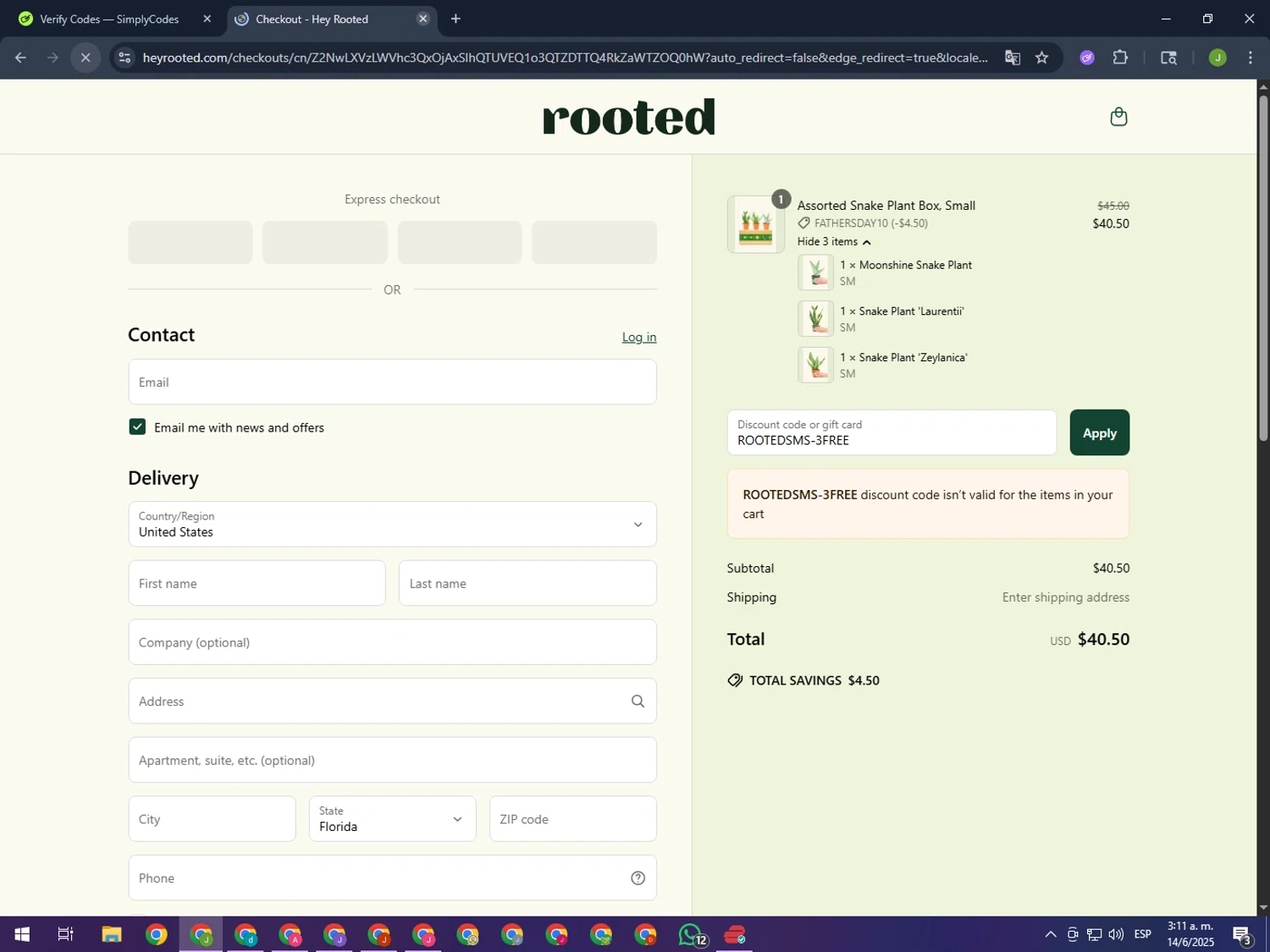Viewport: 1270px width, 952px height.
Task: Focus the Email input field
Action: click(392, 382)
